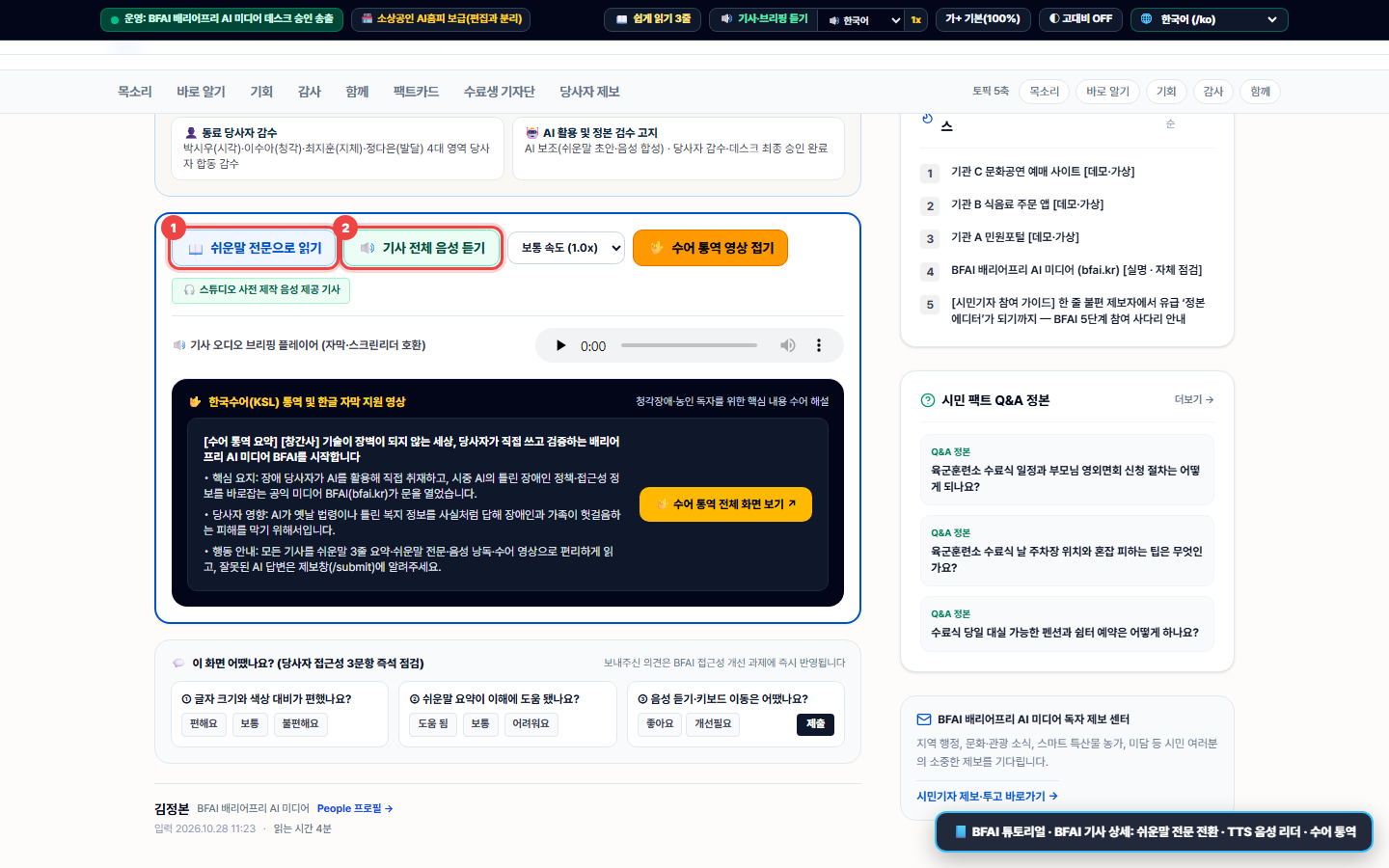Open Q&A on 육군훈련소 수료식 일정과 영외면회
The height and width of the screenshot is (868, 1389).
tap(1066, 470)
